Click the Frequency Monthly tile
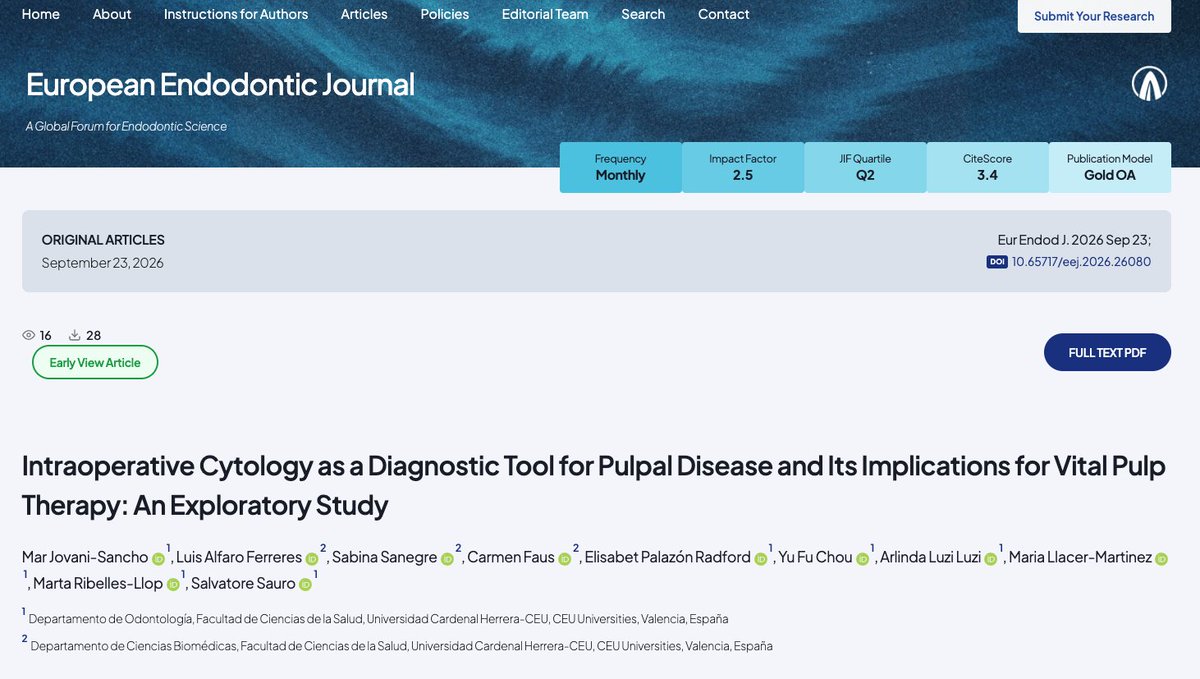The width and height of the screenshot is (1200, 679). click(620, 167)
